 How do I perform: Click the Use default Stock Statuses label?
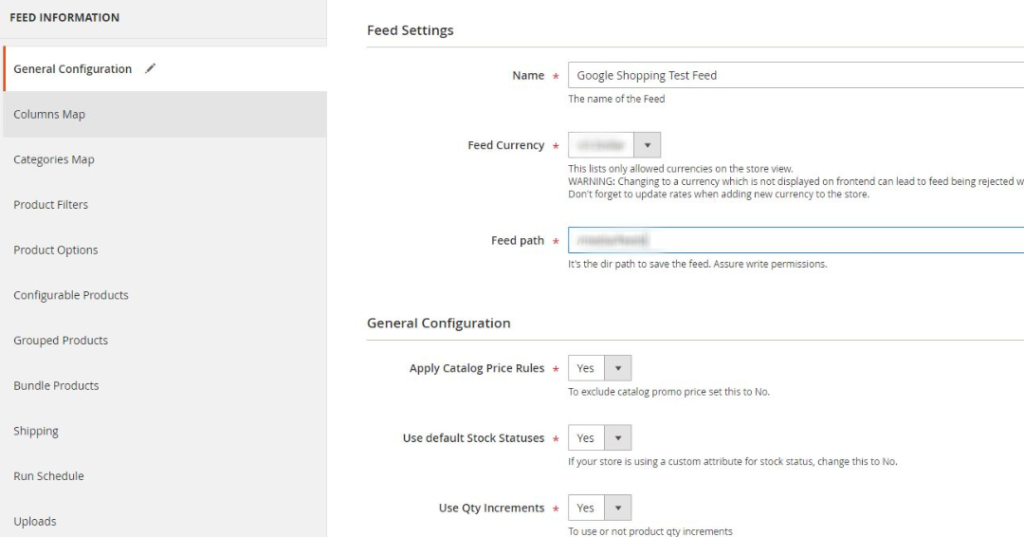tap(473, 438)
